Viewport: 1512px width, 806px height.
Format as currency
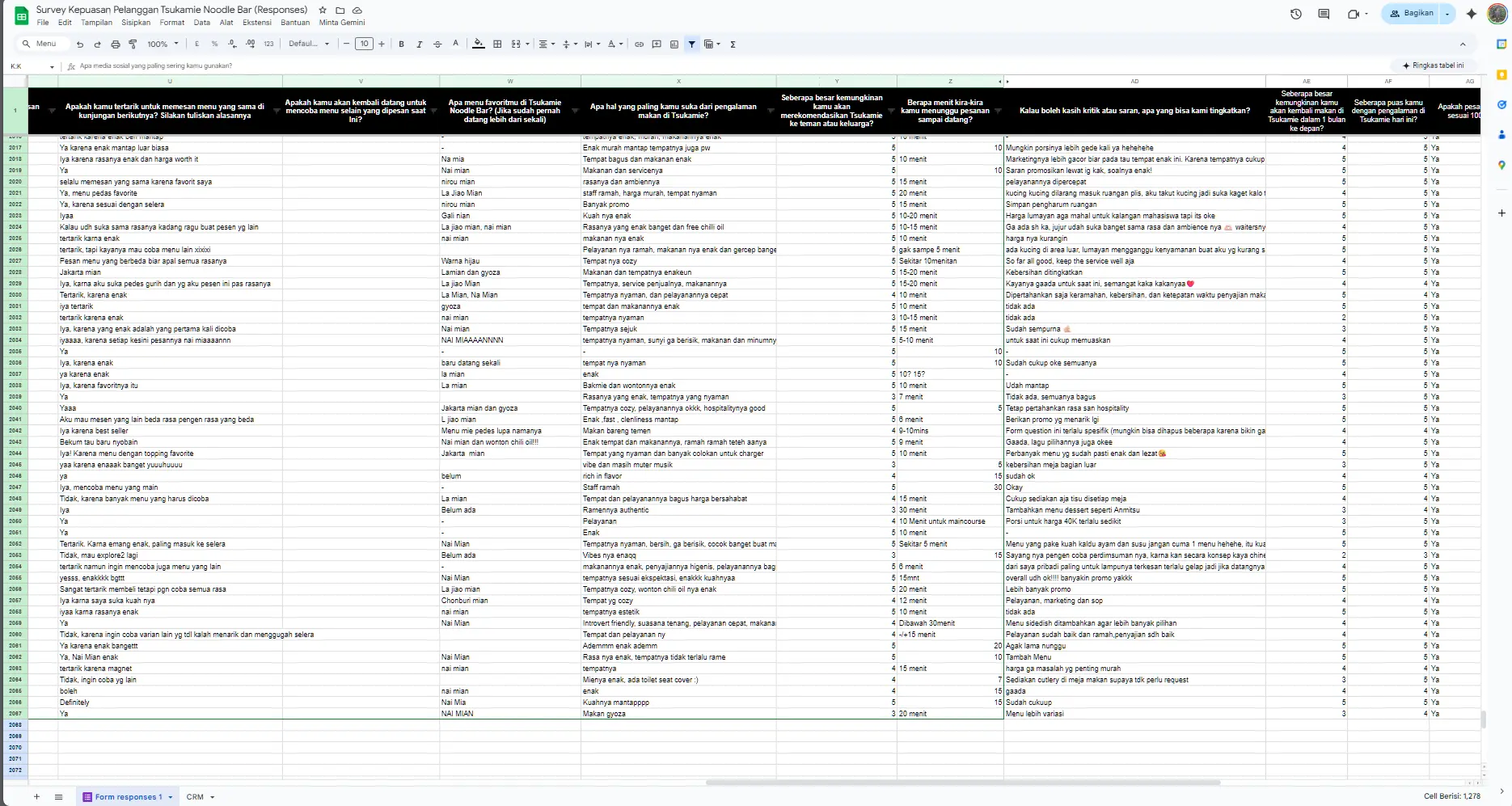pyautogui.click(x=197, y=44)
